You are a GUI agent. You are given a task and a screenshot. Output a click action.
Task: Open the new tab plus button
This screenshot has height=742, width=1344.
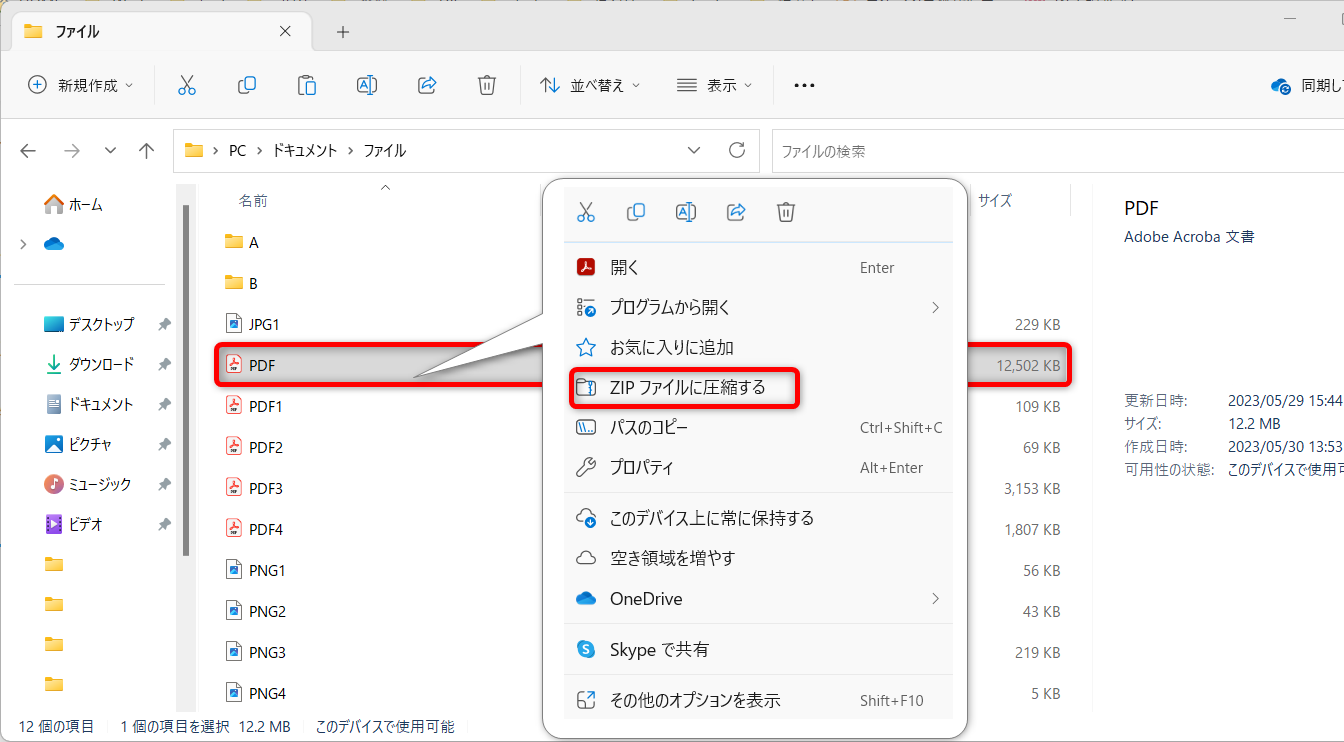click(343, 32)
